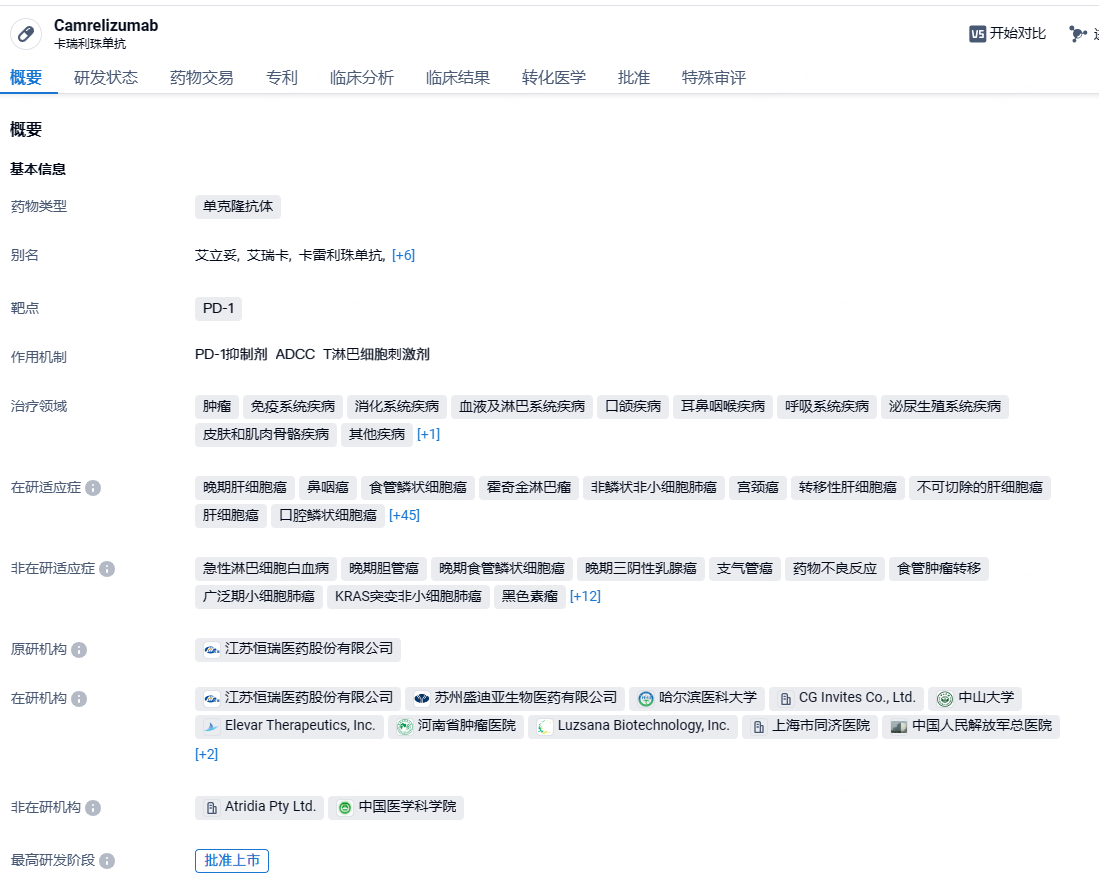This screenshot has width=1099, height=894.
Task: Open the 特殊审评 tab
Action: coord(714,78)
